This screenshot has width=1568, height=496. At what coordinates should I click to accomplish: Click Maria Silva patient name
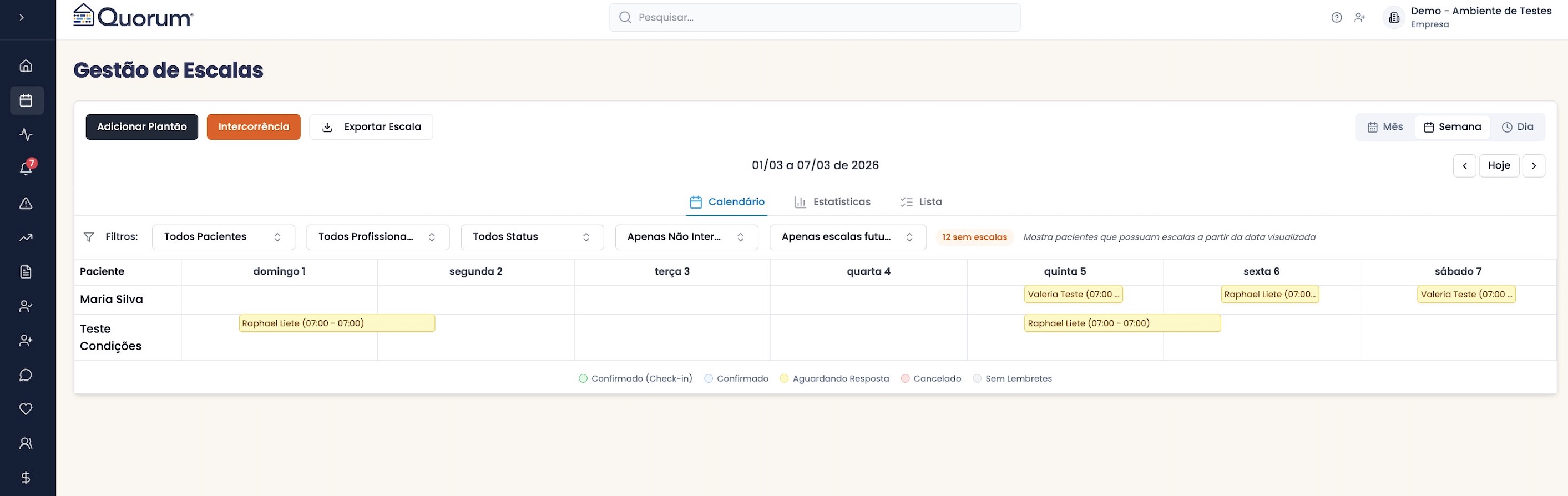[112, 300]
